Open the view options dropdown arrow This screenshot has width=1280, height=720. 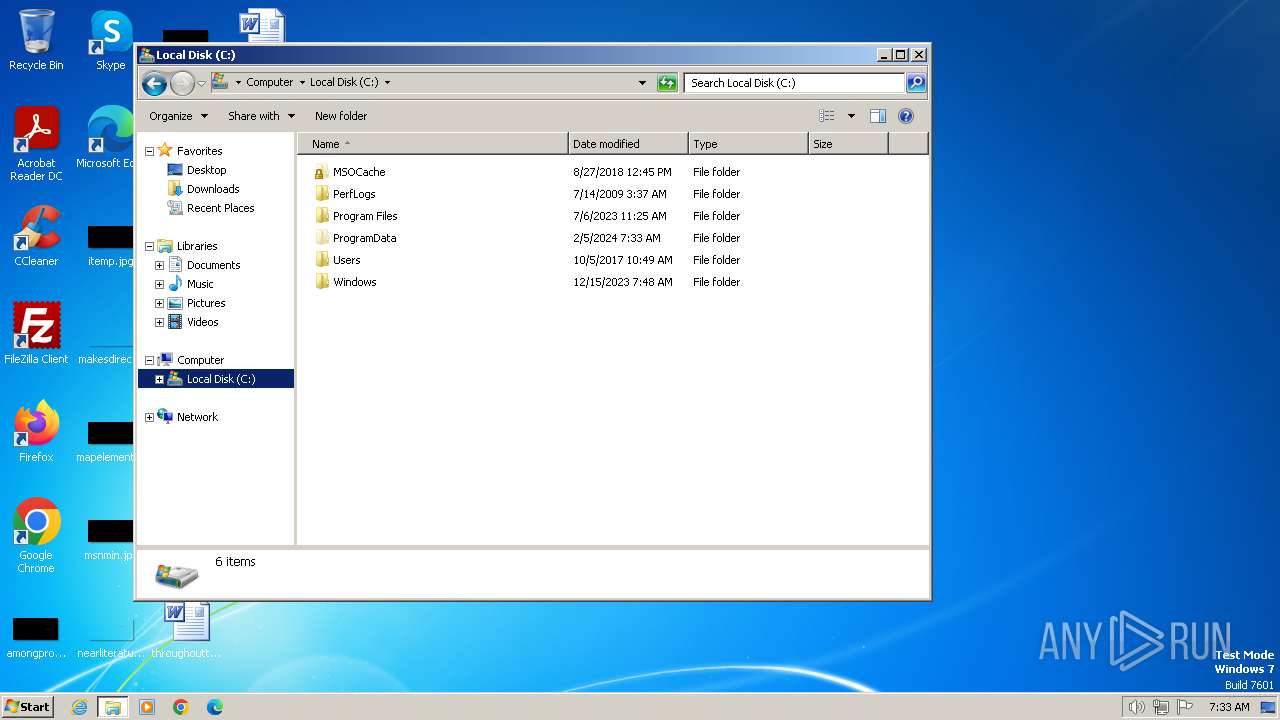click(851, 116)
